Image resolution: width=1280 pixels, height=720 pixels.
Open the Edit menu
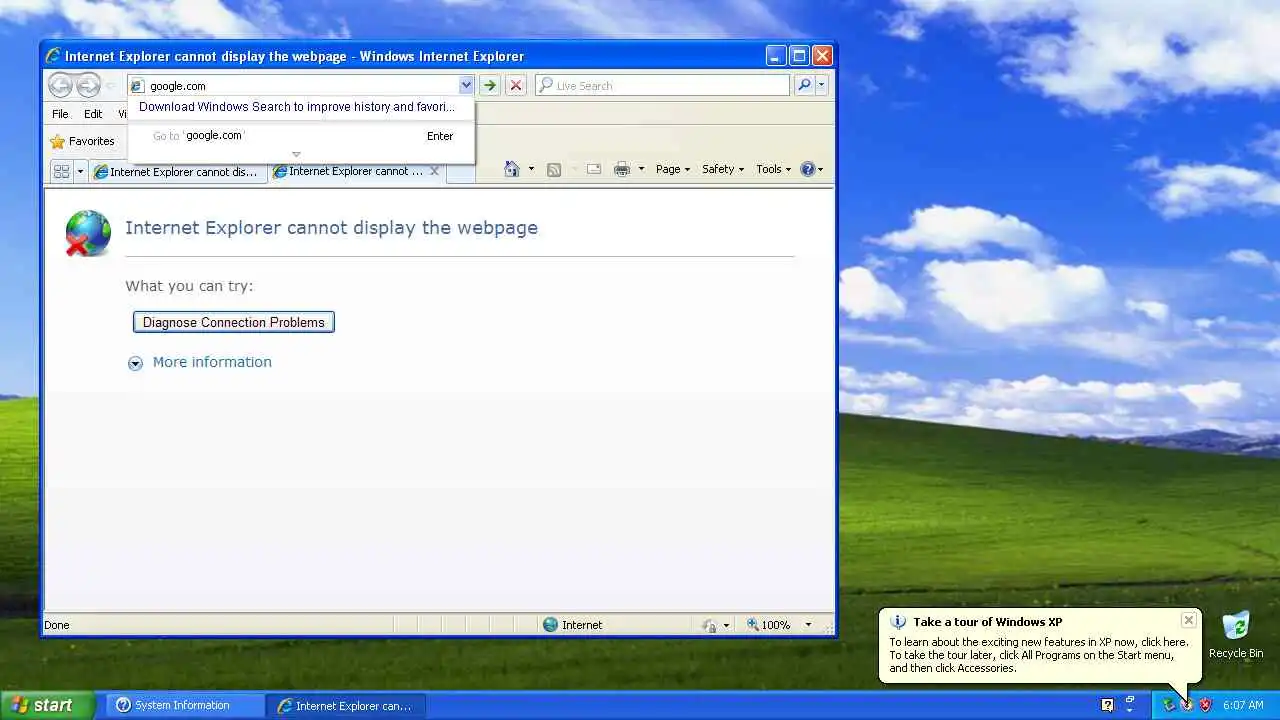(x=93, y=114)
